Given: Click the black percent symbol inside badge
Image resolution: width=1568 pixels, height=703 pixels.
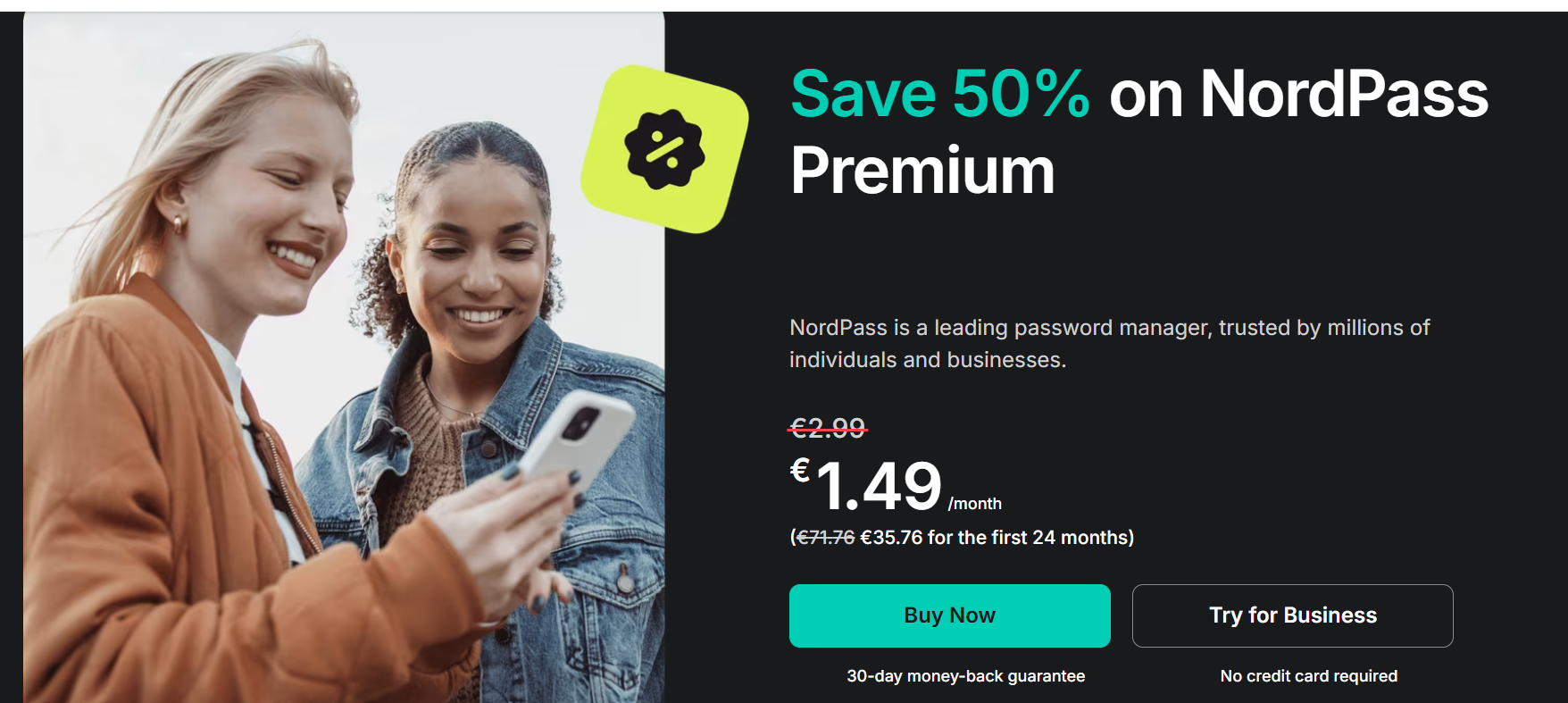Looking at the screenshot, I should [664, 149].
